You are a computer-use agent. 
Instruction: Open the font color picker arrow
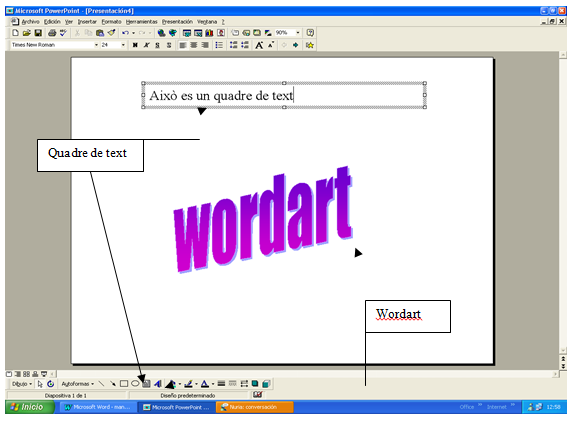pyautogui.click(x=213, y=383)
